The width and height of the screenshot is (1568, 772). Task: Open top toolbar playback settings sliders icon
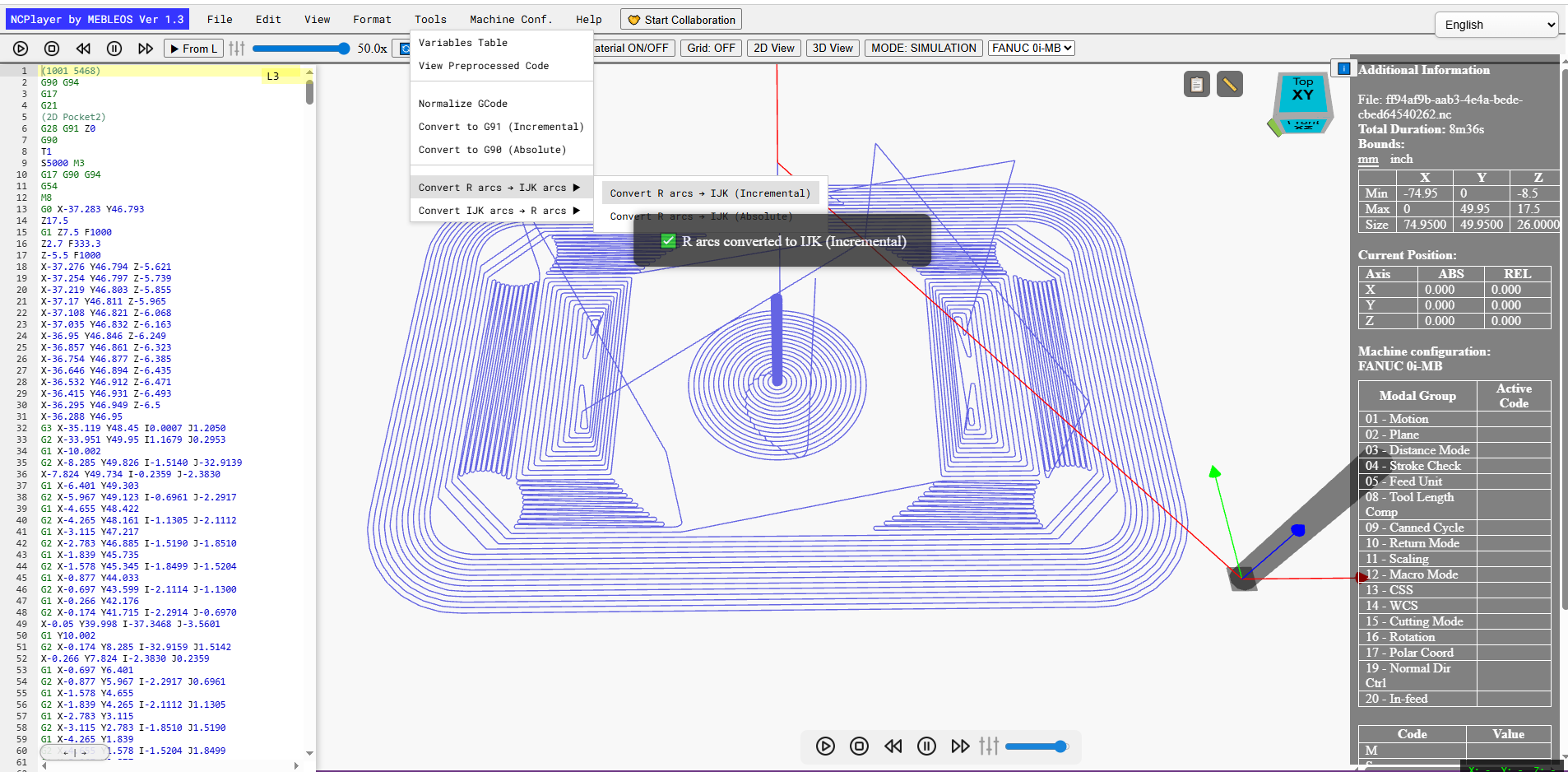pos(237,49)
